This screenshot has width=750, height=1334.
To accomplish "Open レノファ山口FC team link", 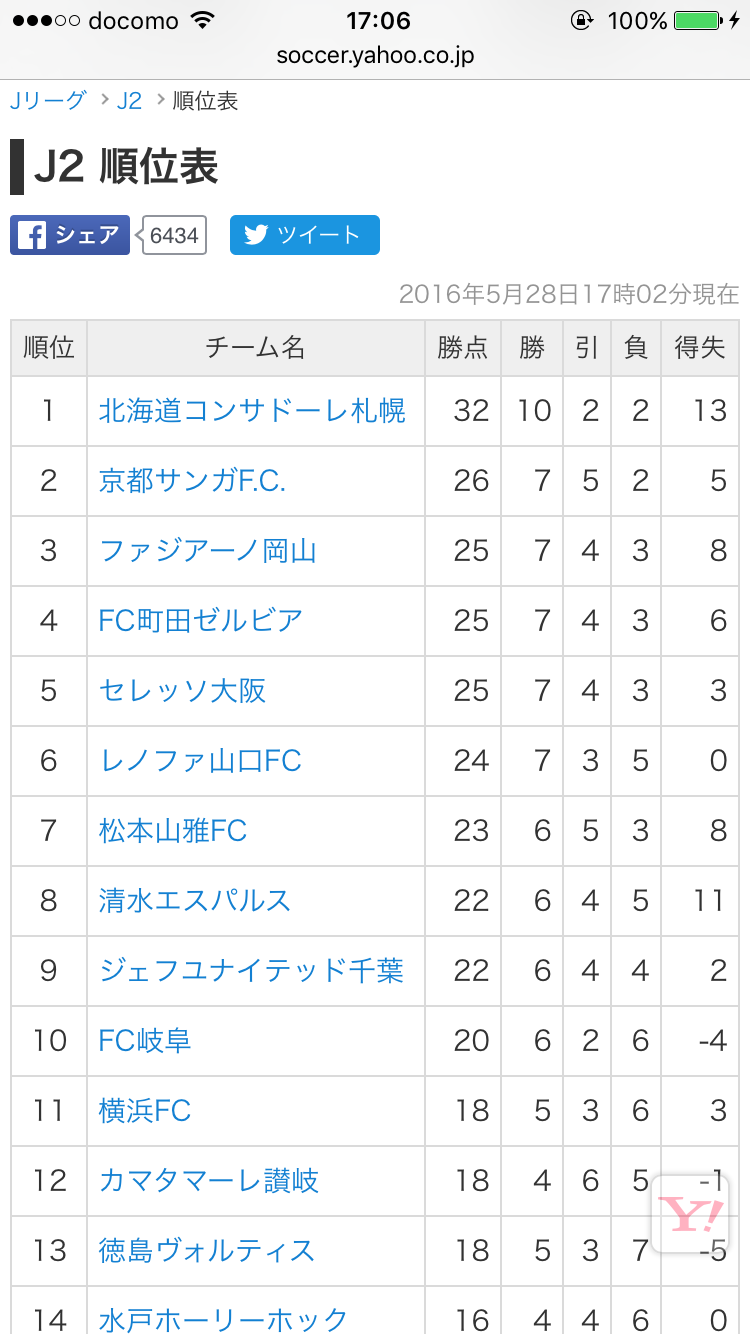I will [x=200, y=761].
